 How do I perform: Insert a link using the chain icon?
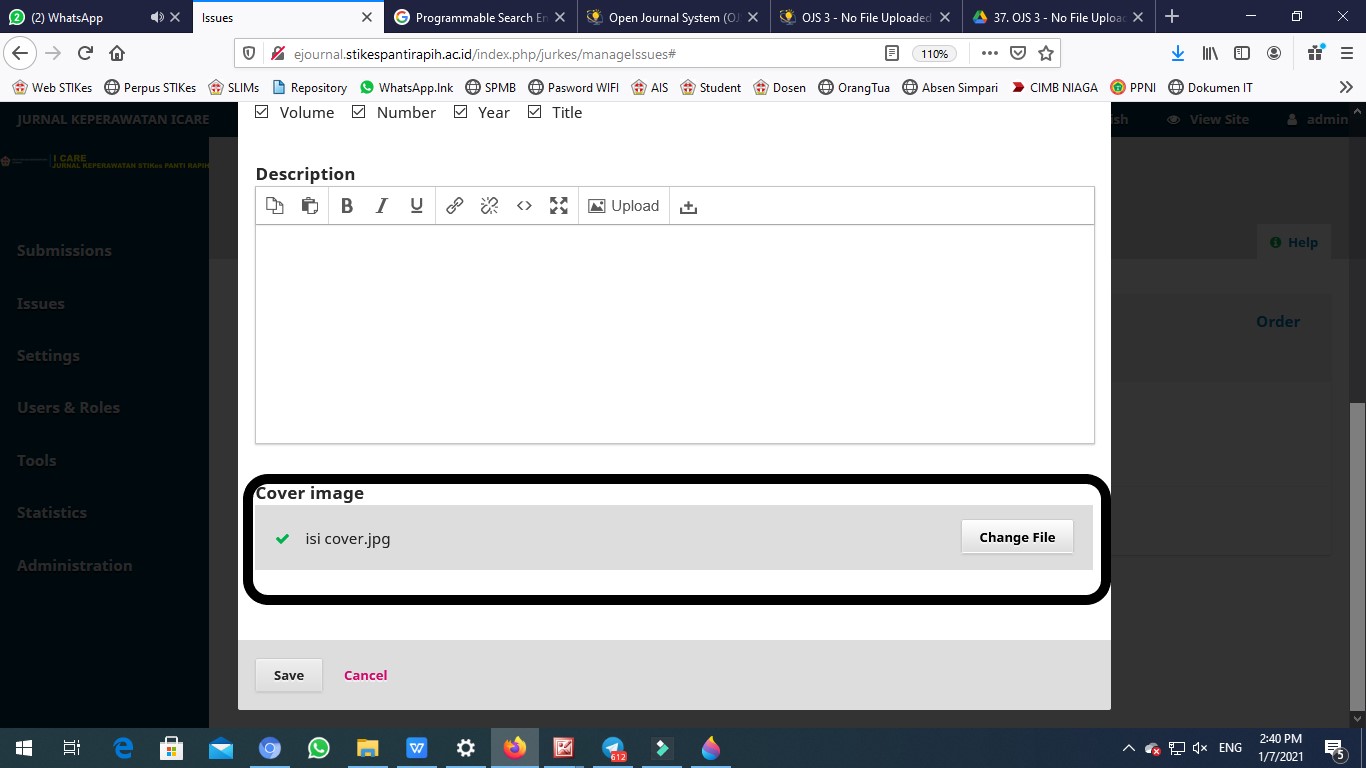click(x=454, y=206)
